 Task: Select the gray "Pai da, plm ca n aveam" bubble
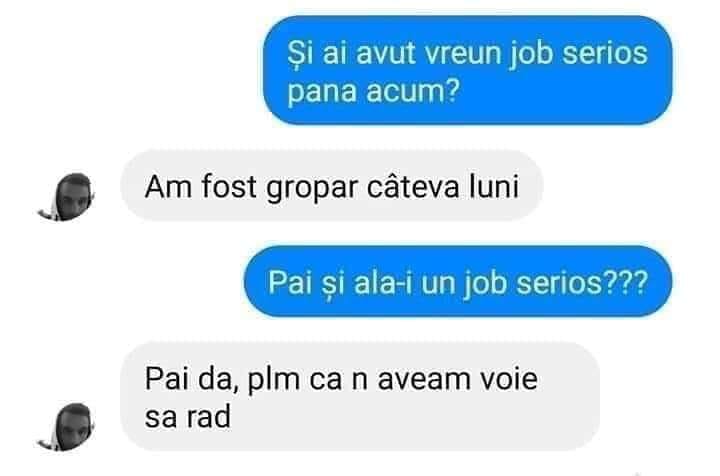(x=360, y=396)
